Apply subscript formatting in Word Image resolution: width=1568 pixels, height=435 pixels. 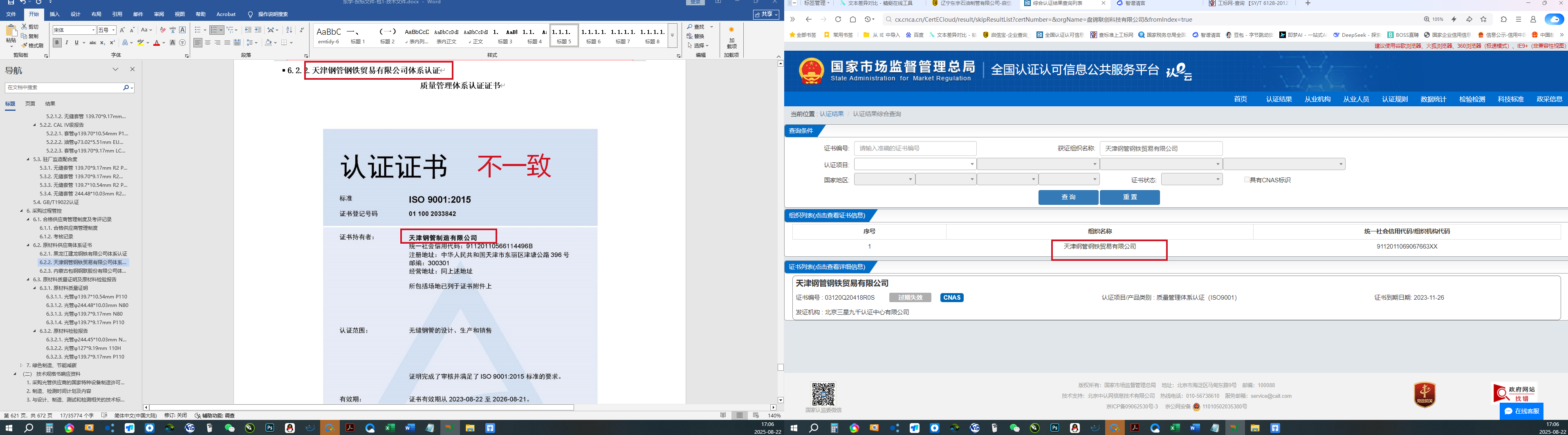tap(102, 43)
